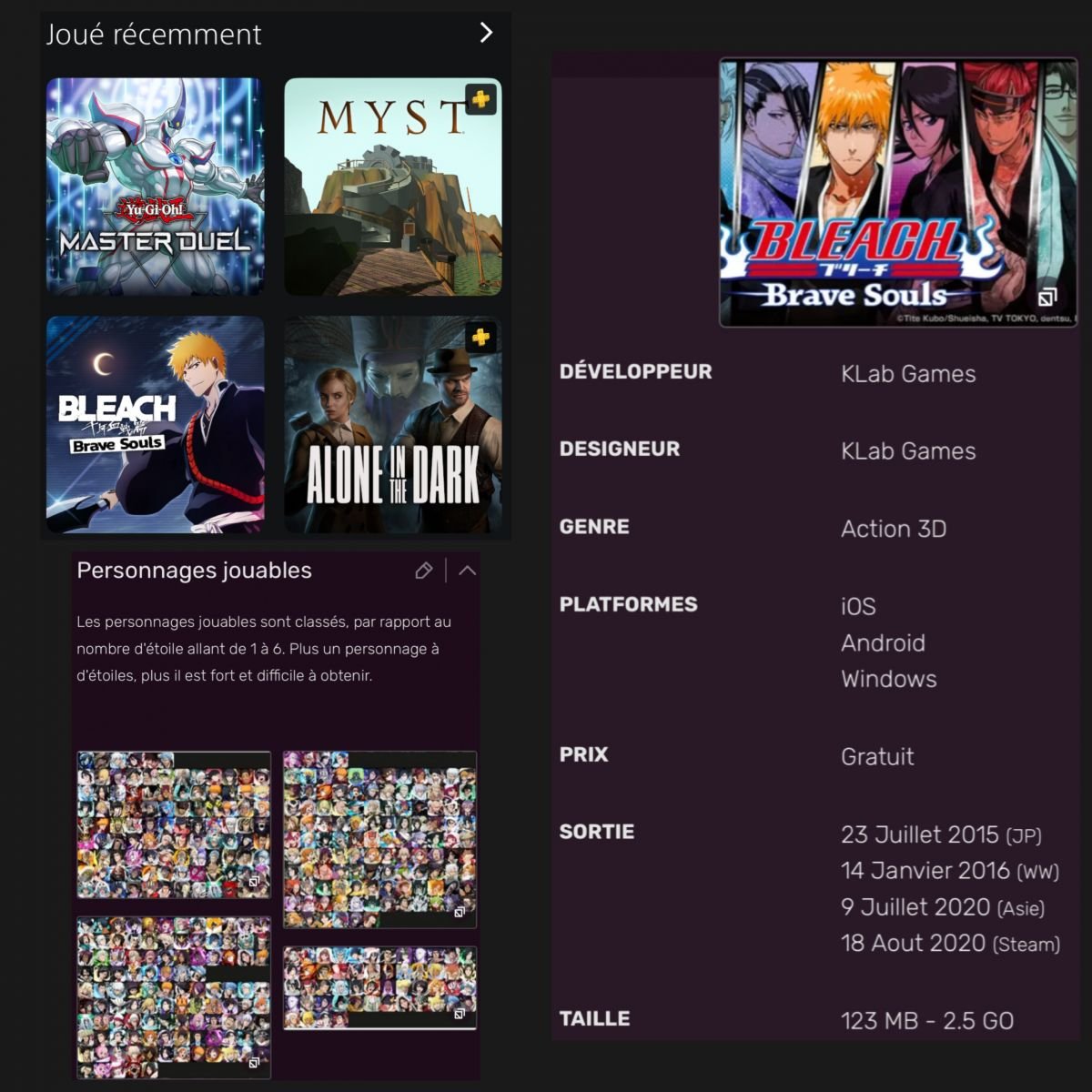Image resolution: width=1092 pixels, height=1092 pixels.
Task: Click the 'GENRE' label
Action: [593, 526]
